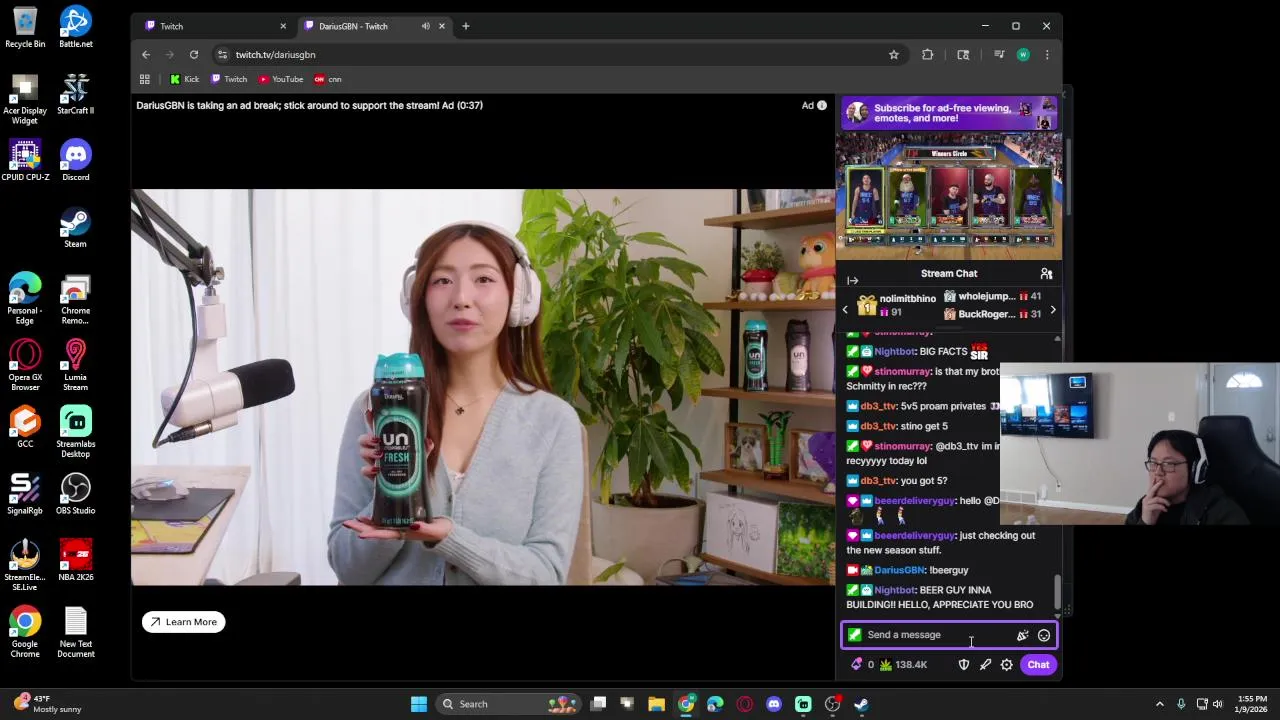View site information icon in address bar
1280x720 pixels.
(x=222, y=55)
